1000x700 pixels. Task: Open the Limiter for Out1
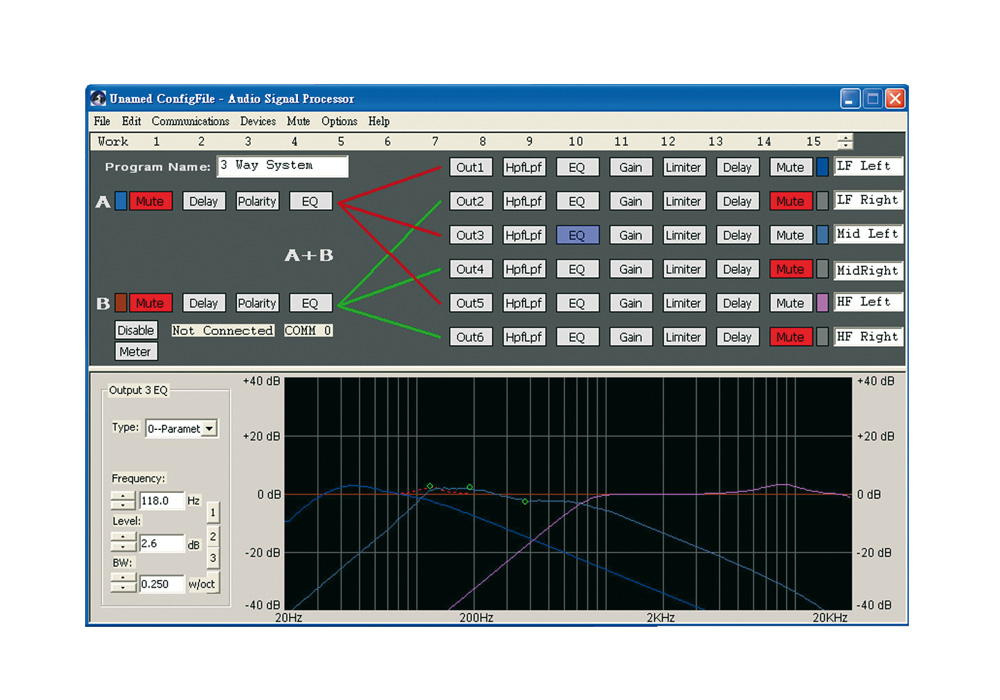tap(683, 167)
